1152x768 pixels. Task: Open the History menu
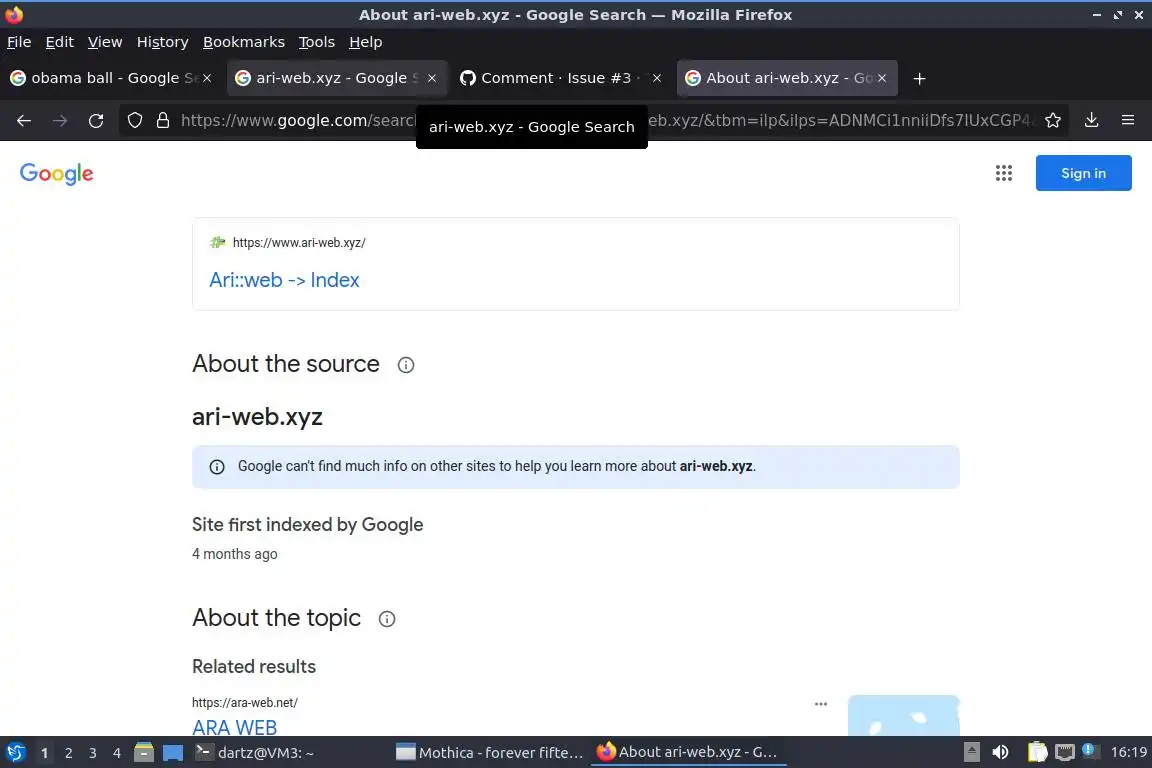coord(162,42)
